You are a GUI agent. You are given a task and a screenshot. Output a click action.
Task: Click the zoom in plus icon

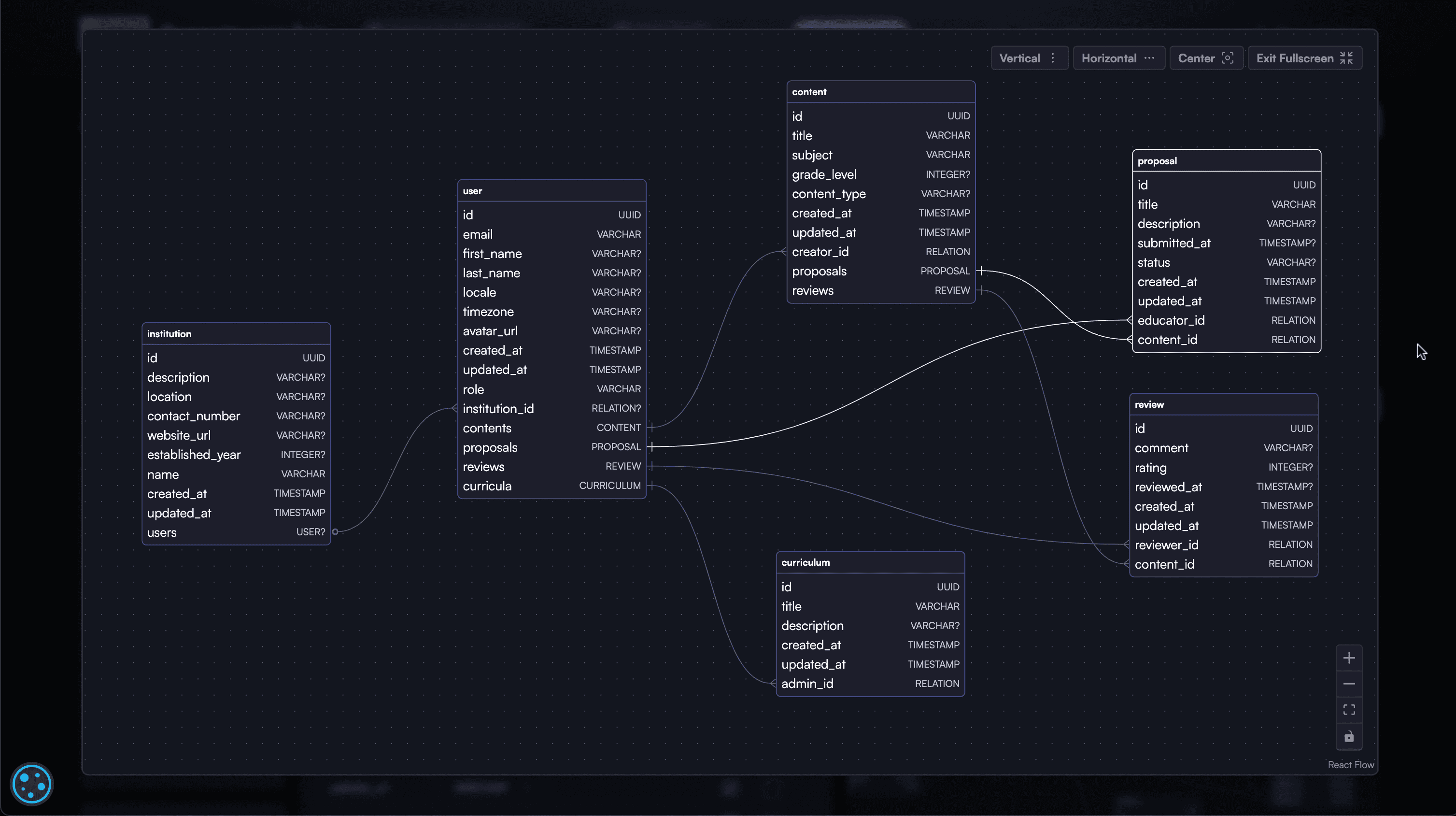[x=1349, y=657]
